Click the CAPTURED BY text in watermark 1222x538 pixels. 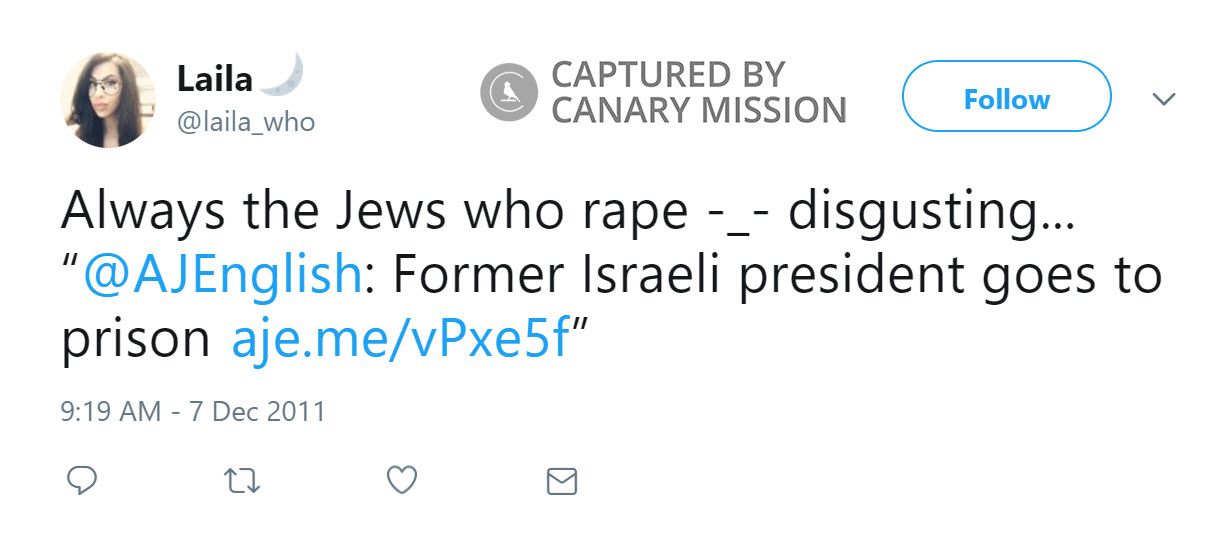(x=668, y=74)
